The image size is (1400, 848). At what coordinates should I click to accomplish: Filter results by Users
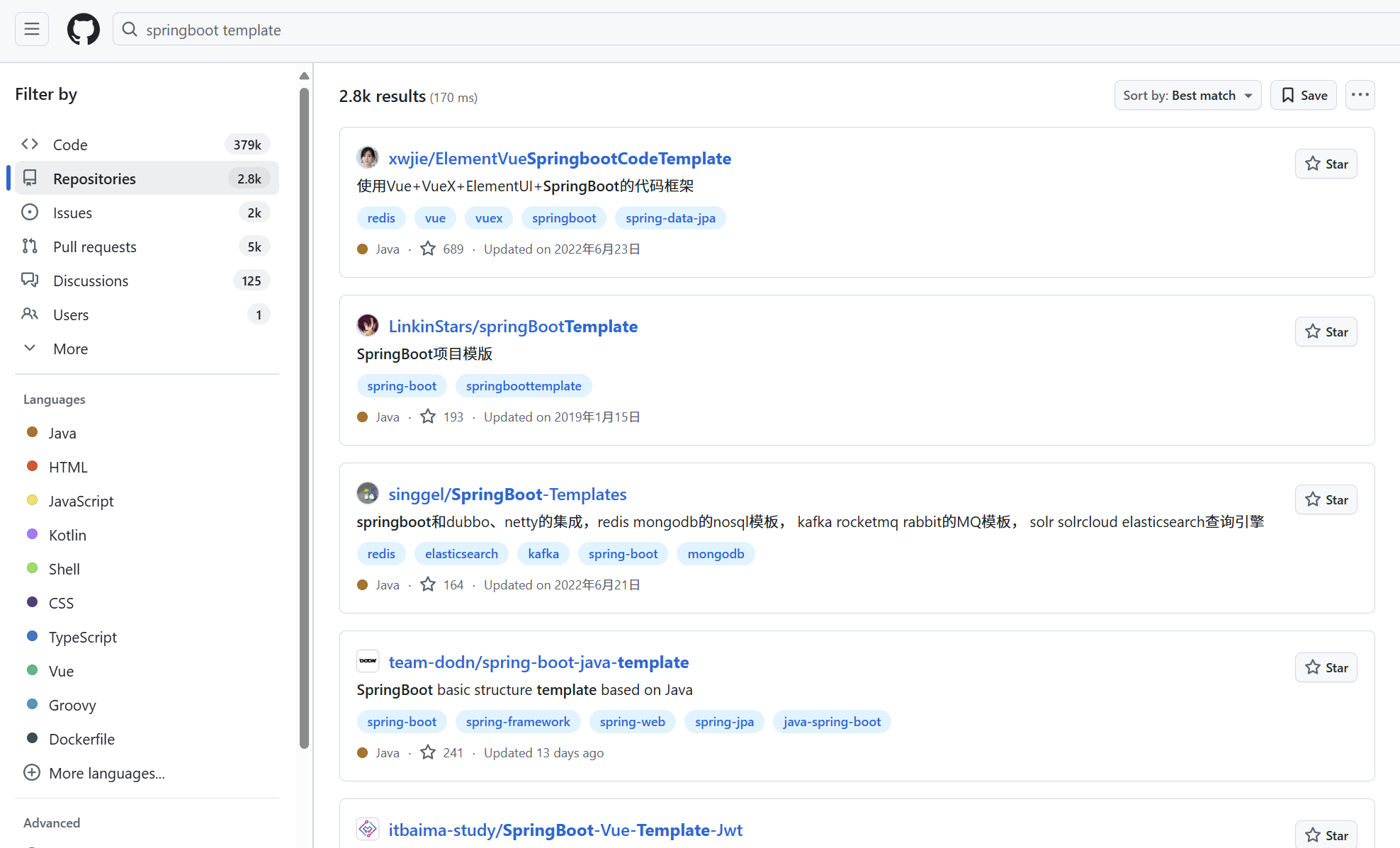(x=146, y=315)
